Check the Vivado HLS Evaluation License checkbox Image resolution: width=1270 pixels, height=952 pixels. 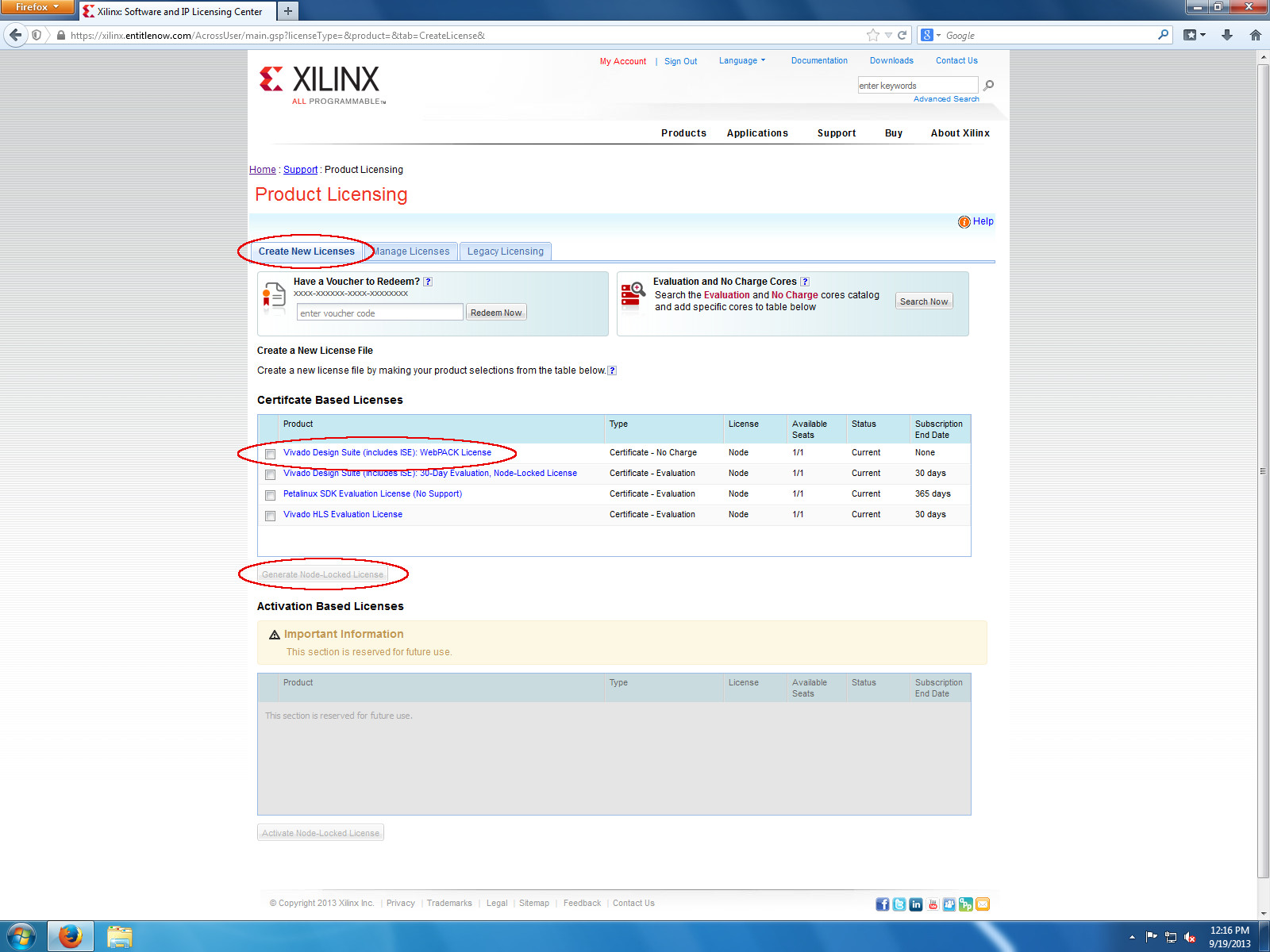[x=270, y=516]
